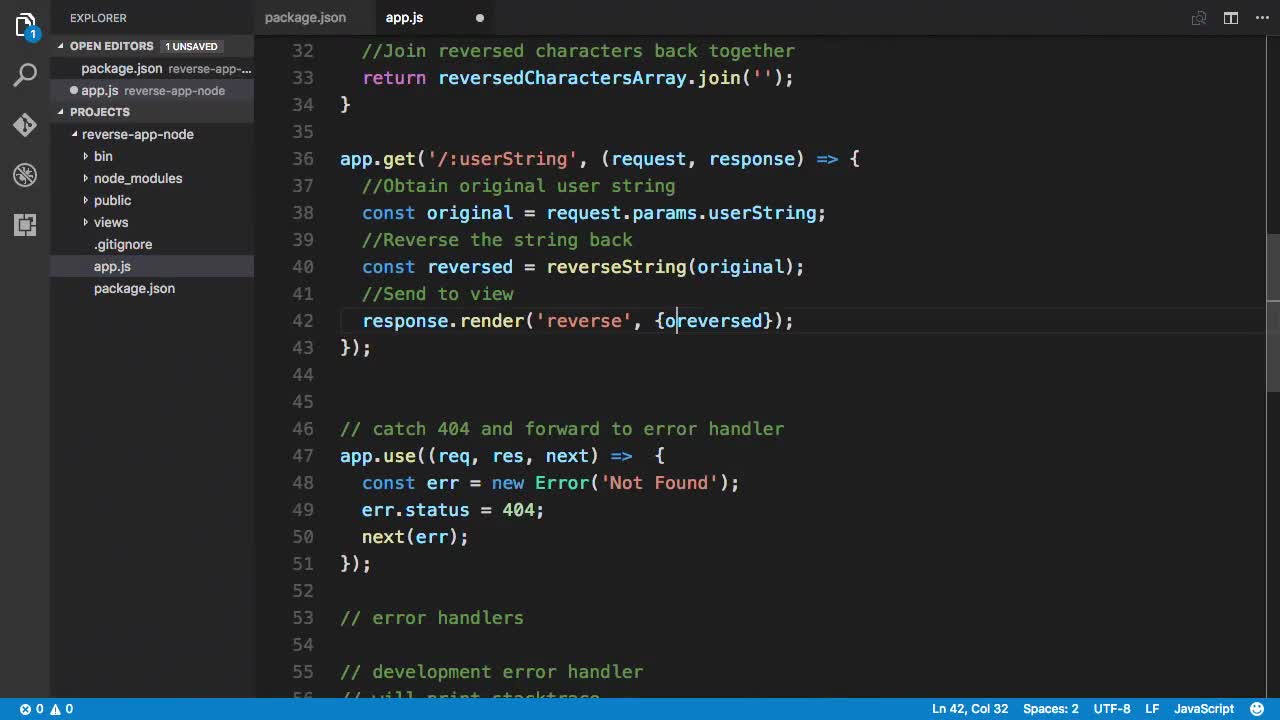Click the EXPLORER panel title

[x=98, y=18]
